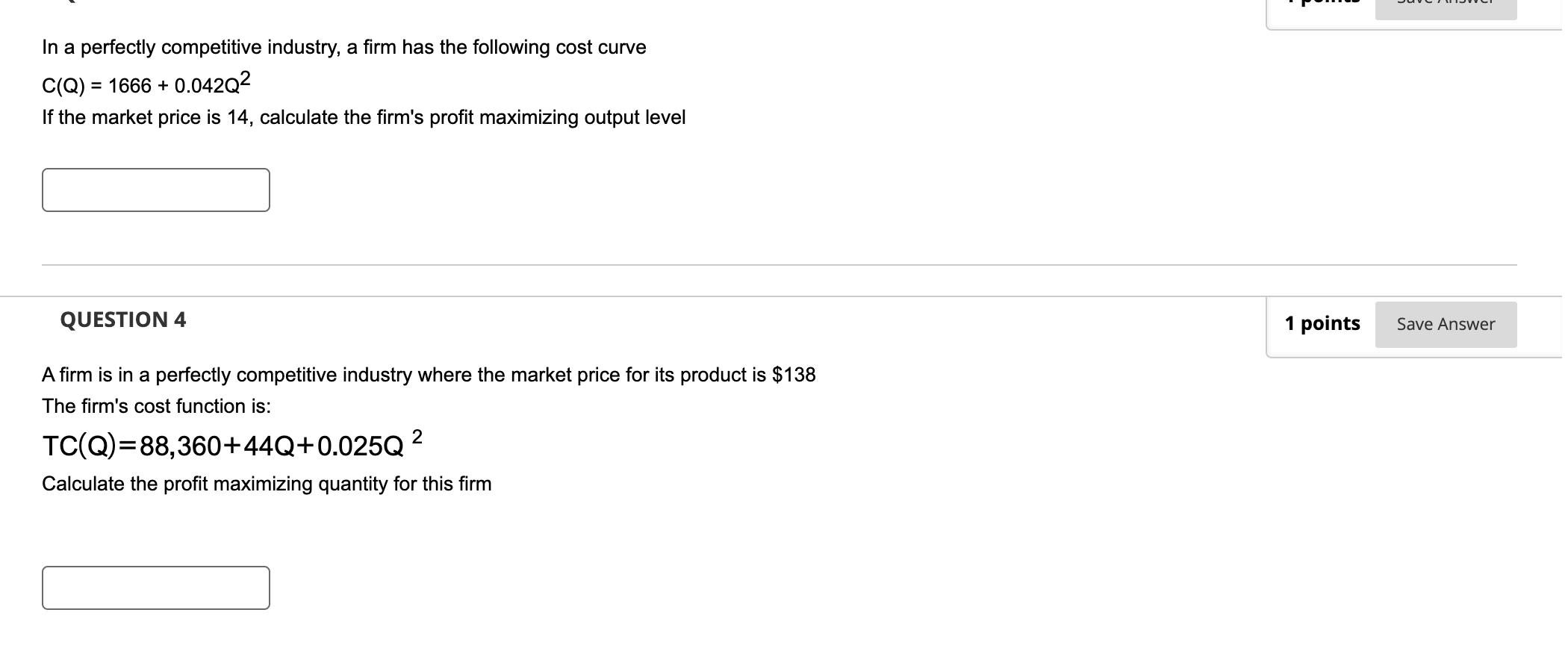
Task: Click the cut-off points label at top
Action: point(1322,4)
